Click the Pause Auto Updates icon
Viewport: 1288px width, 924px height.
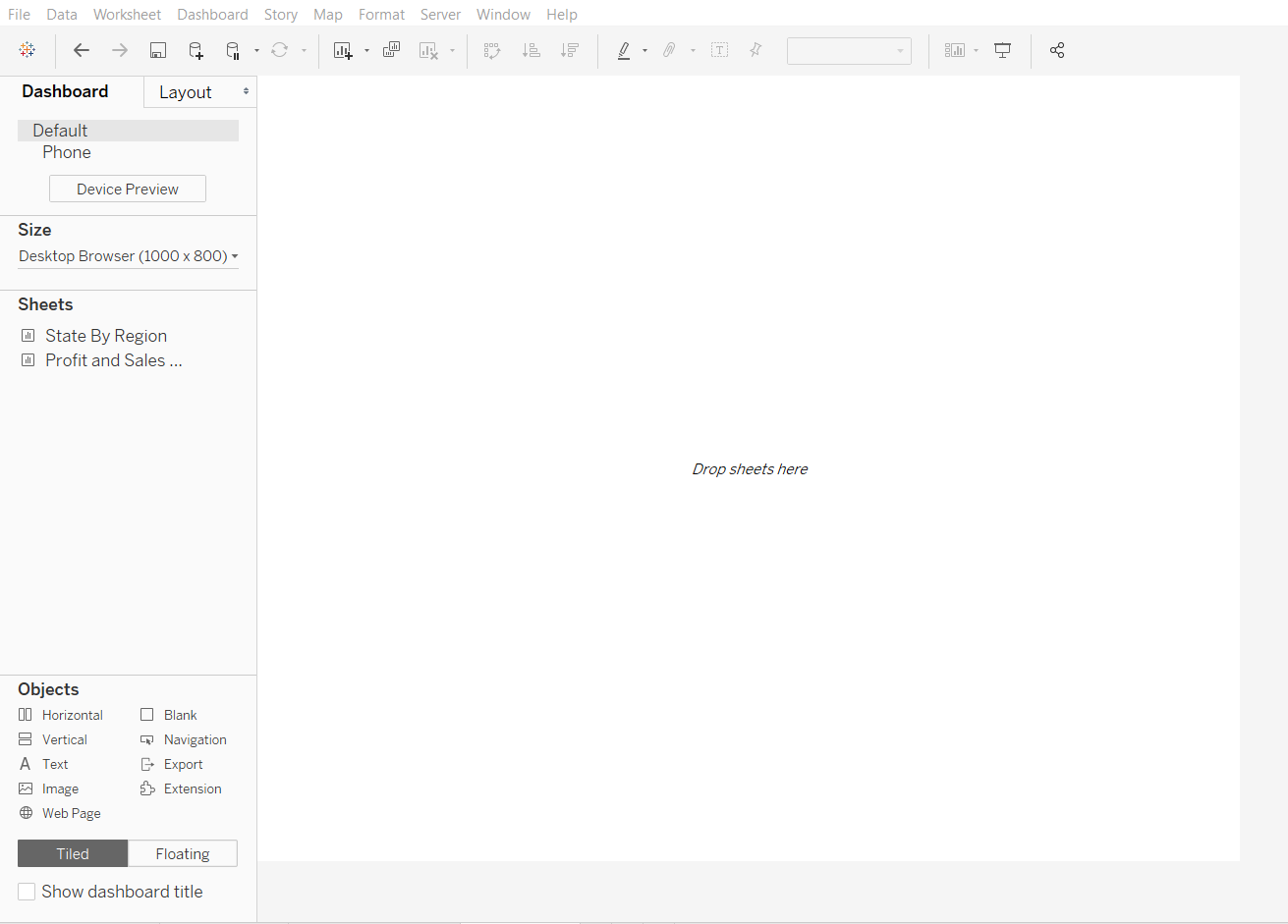(x=233, y=50)
